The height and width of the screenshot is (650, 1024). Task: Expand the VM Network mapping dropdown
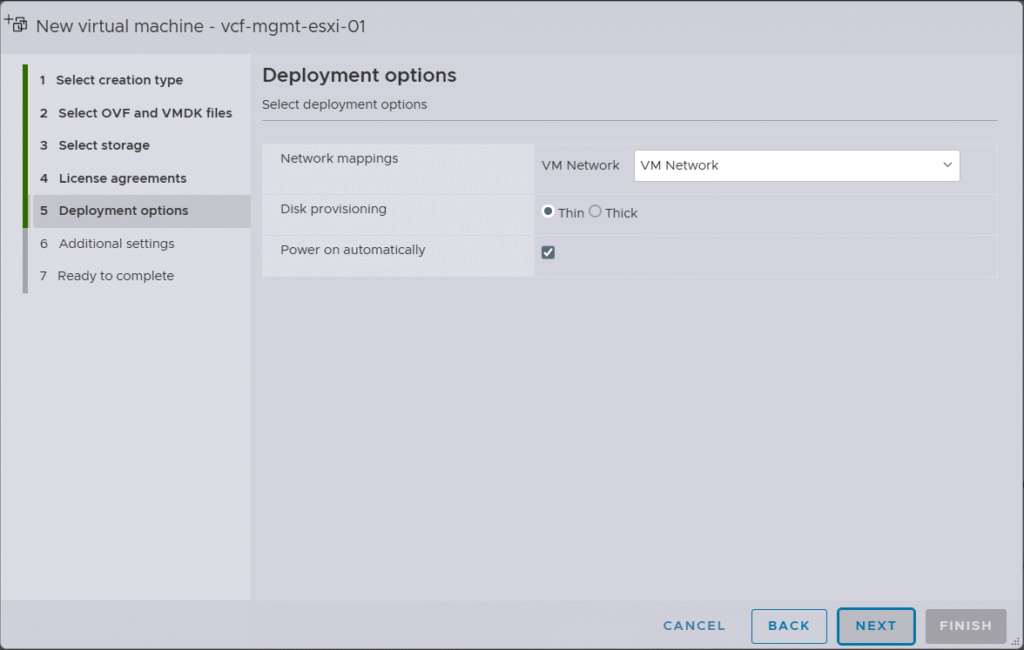[796, 165]
